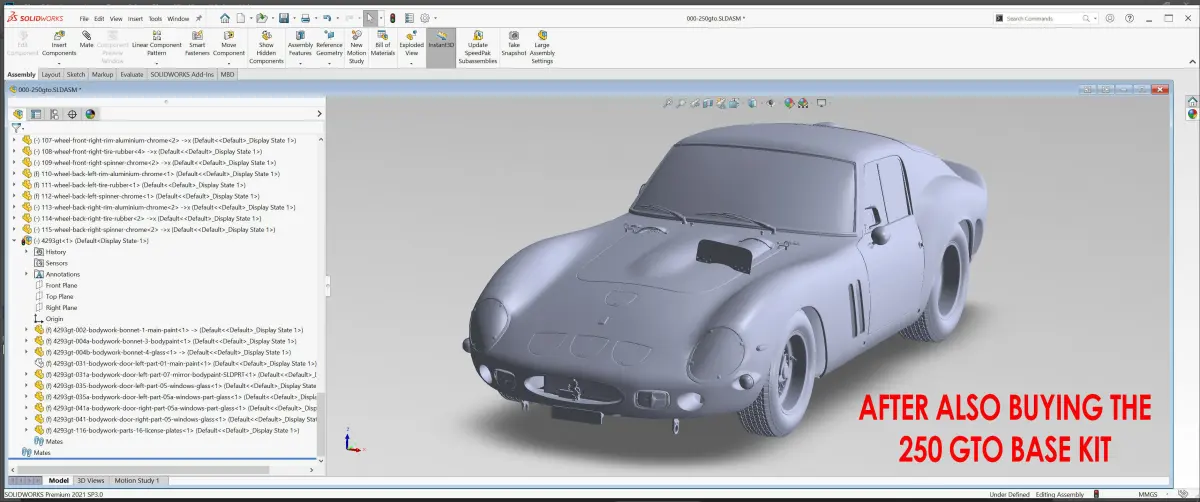Click Update SpeedPak Subassemblies
This screenshot has height=502, width=1200.
(477, 47)
